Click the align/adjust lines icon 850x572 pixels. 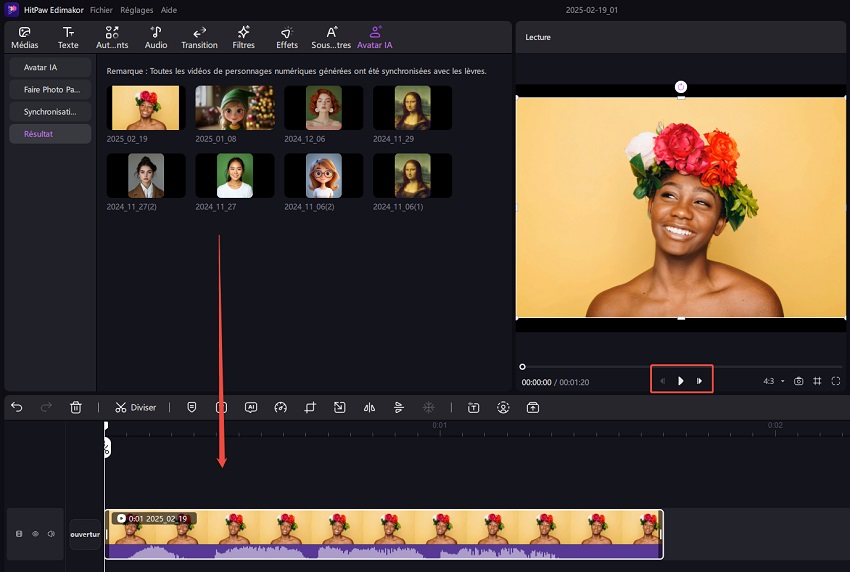pos(399,407)
